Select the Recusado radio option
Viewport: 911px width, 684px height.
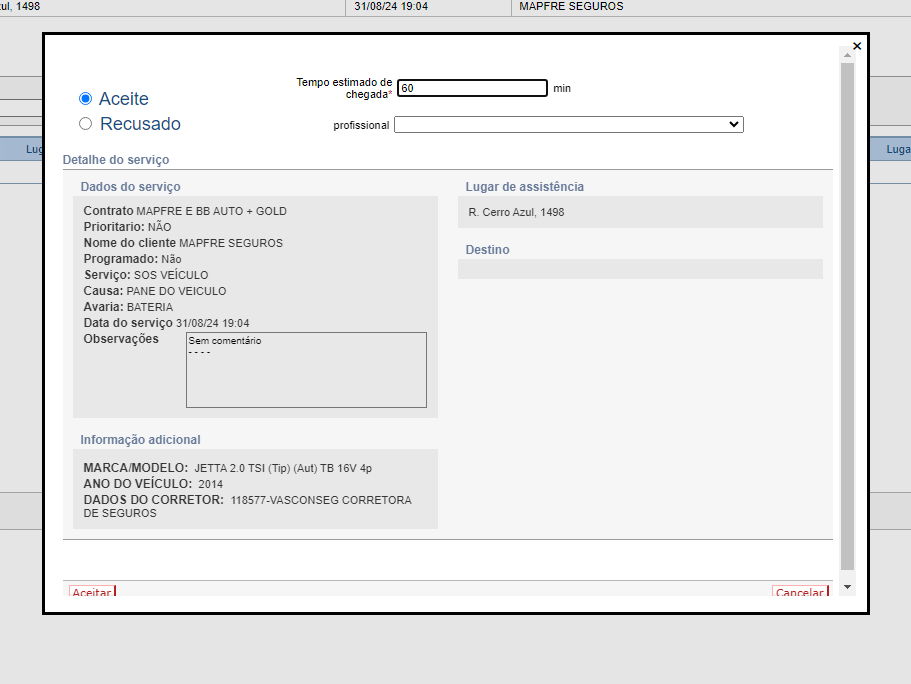click(85, 124)
